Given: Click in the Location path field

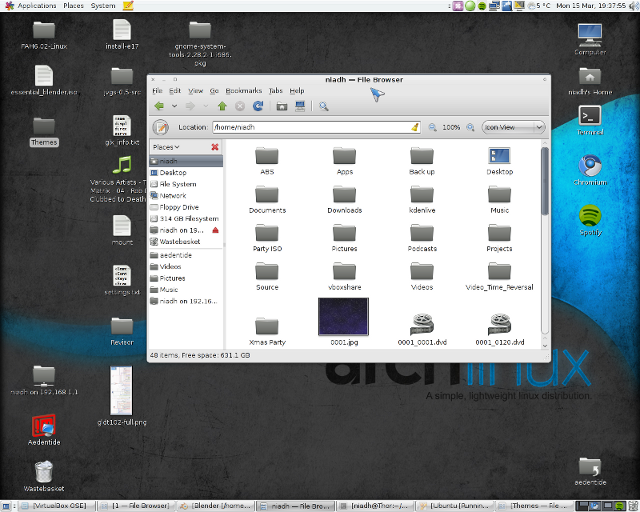Looking at the screenshot, I should tap(316, 127).
